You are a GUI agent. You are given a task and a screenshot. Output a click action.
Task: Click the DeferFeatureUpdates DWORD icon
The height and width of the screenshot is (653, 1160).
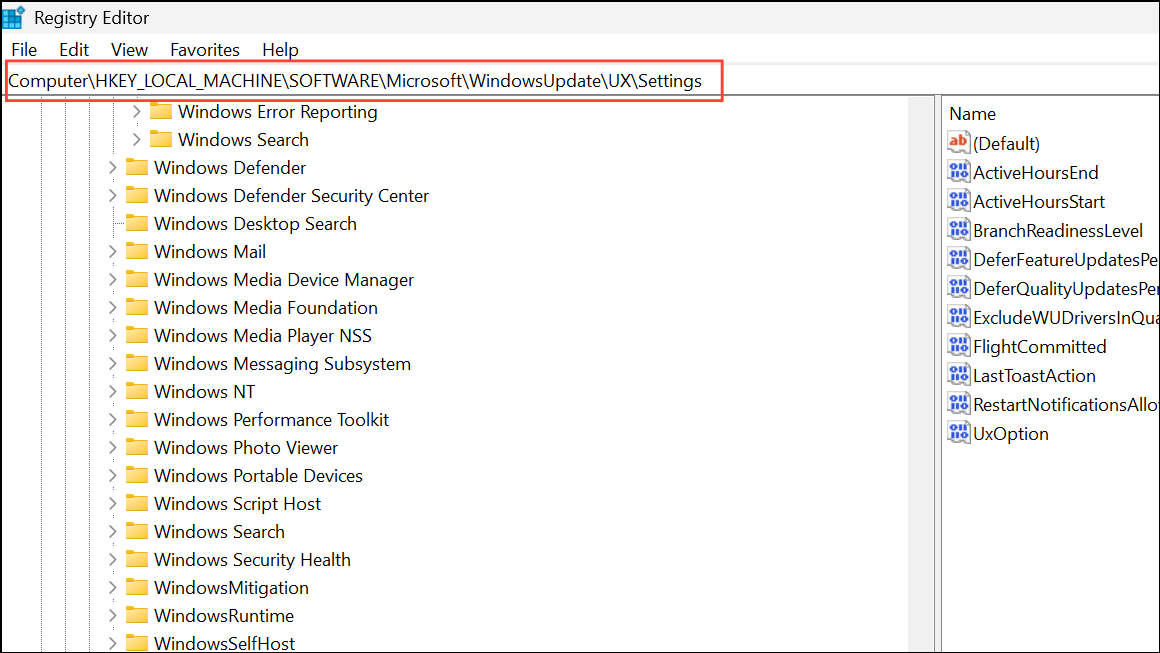pos(959,259)
